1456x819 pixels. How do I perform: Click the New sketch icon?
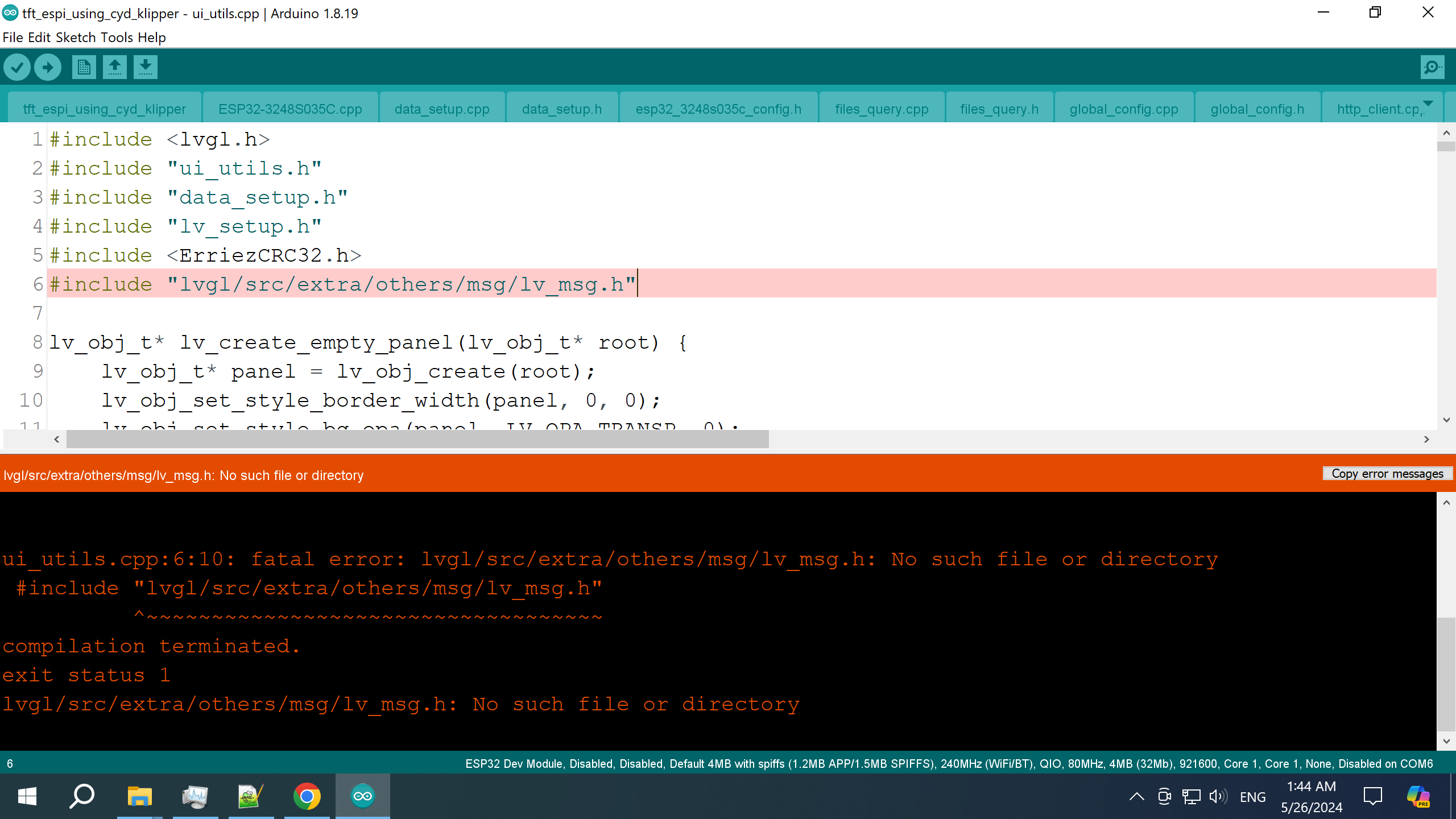pyautogui.click(x=84, y=68)
